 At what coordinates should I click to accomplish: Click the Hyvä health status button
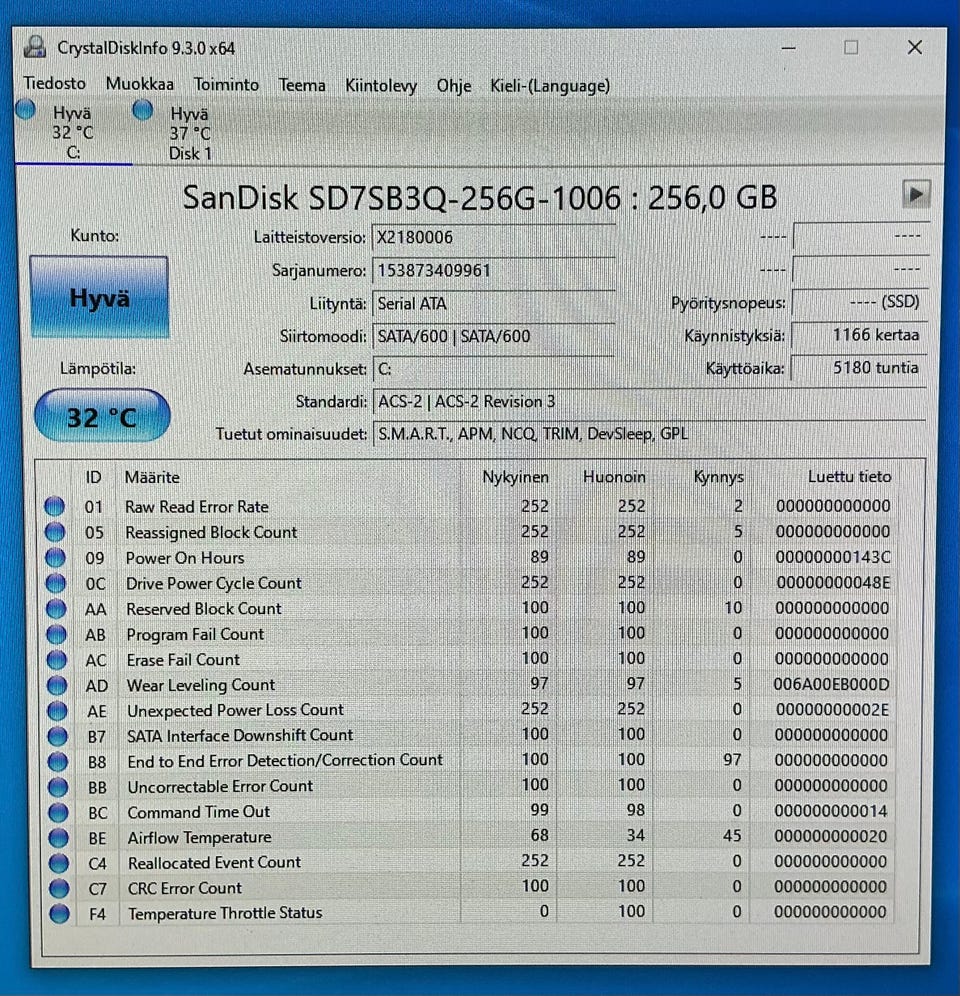(99, 297)
